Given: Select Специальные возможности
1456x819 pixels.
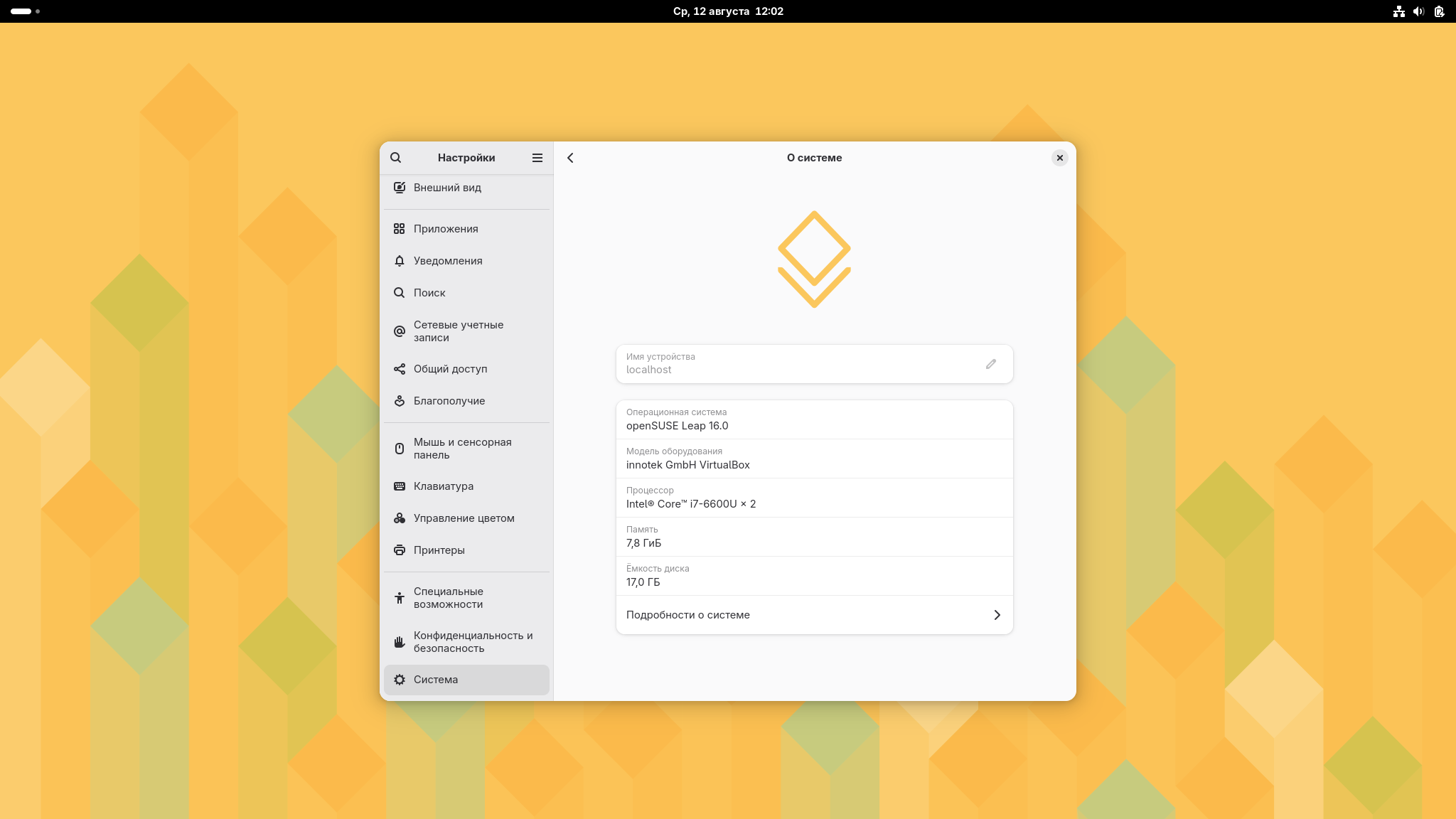Looking at the screenshot, I should click(466, 598).
